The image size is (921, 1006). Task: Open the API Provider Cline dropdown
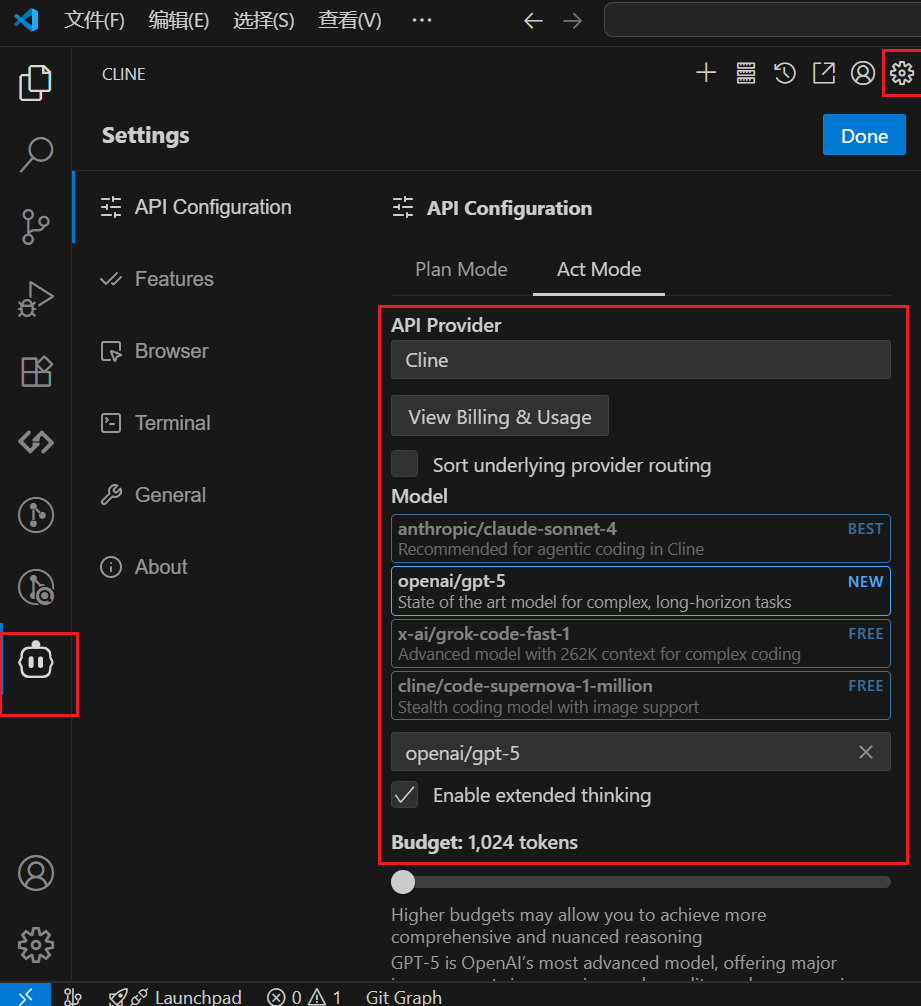pyautogui.click(x=641, y=359)
